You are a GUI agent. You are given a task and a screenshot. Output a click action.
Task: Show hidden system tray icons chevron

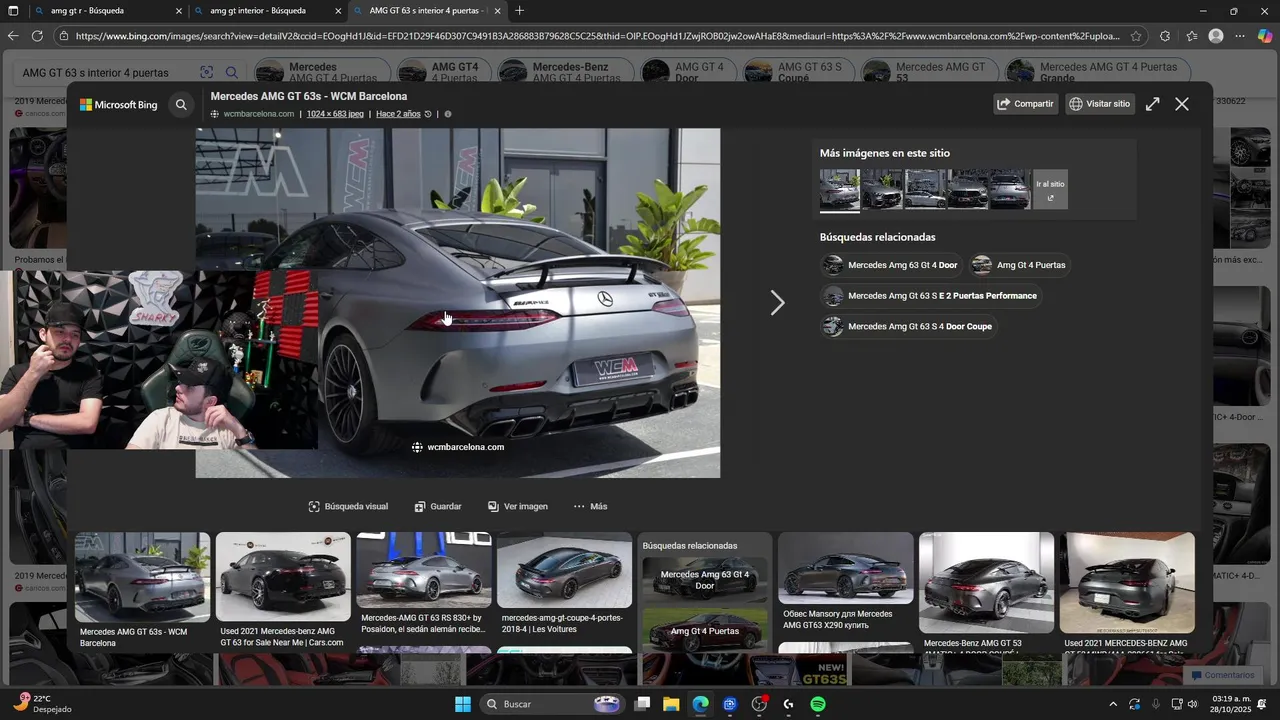(1113, 704)
